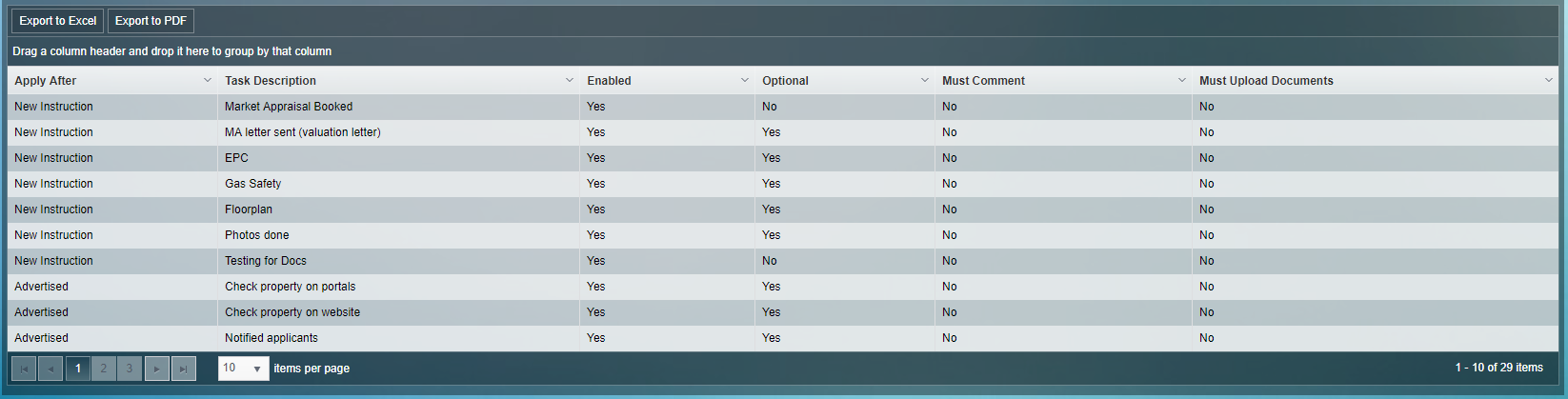Select the Testing for Docs row
Image resolution: width=1568 pixels, height=399 pixels.
point(266,261)
